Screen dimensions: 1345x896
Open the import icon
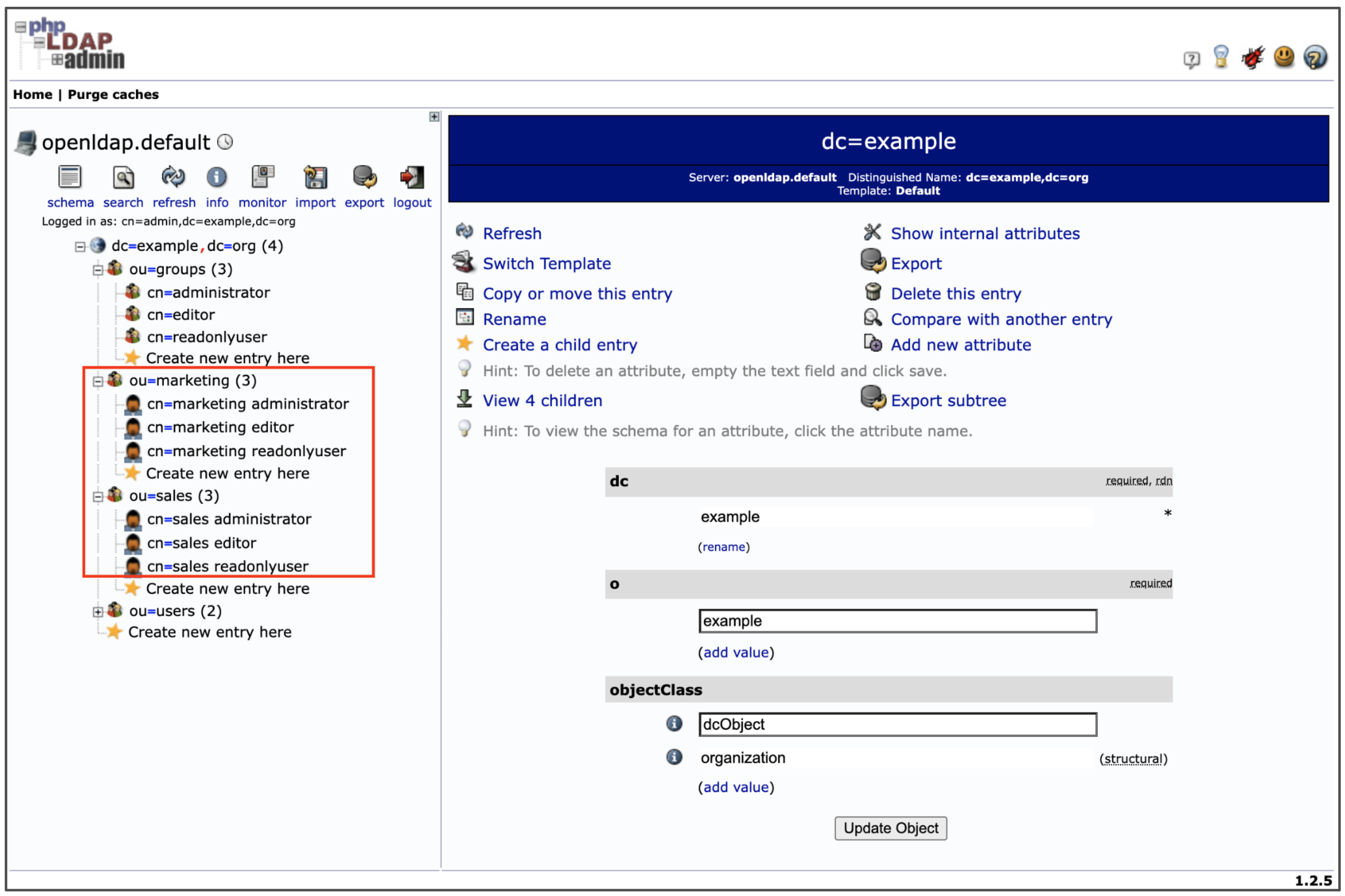pos(315,178)
